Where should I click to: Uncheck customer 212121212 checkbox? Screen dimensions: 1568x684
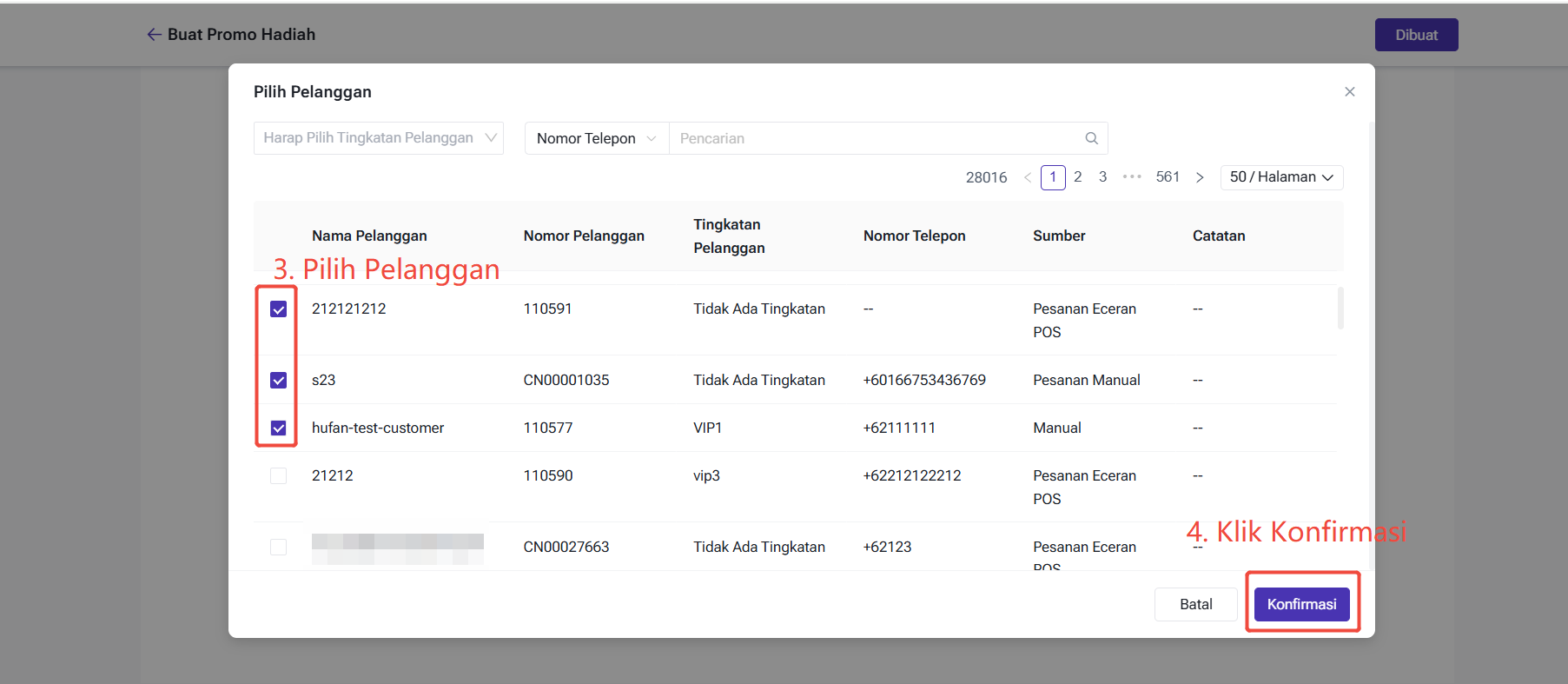coord(278,309)
